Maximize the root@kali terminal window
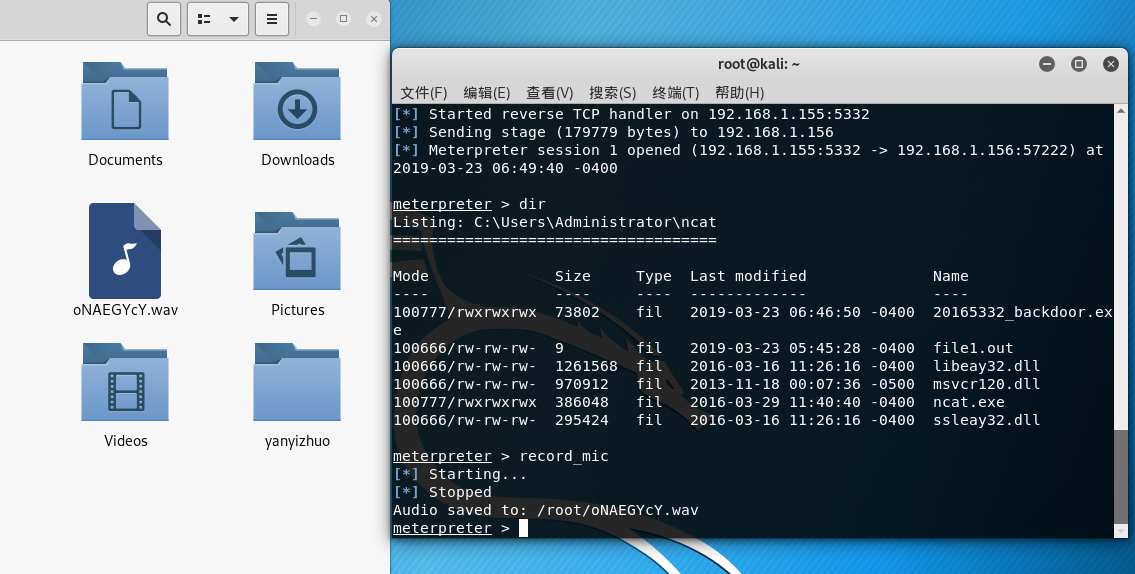 point(1079,64)
